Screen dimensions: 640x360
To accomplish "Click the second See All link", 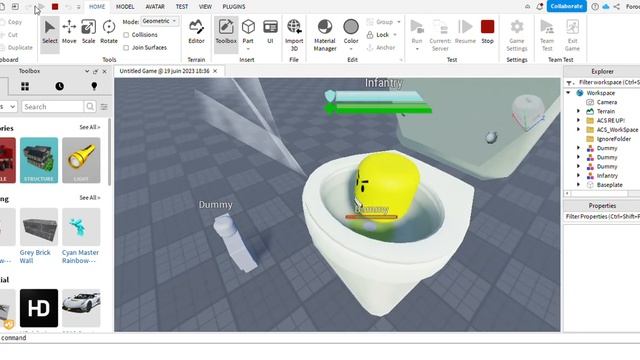I will (90, 198).
